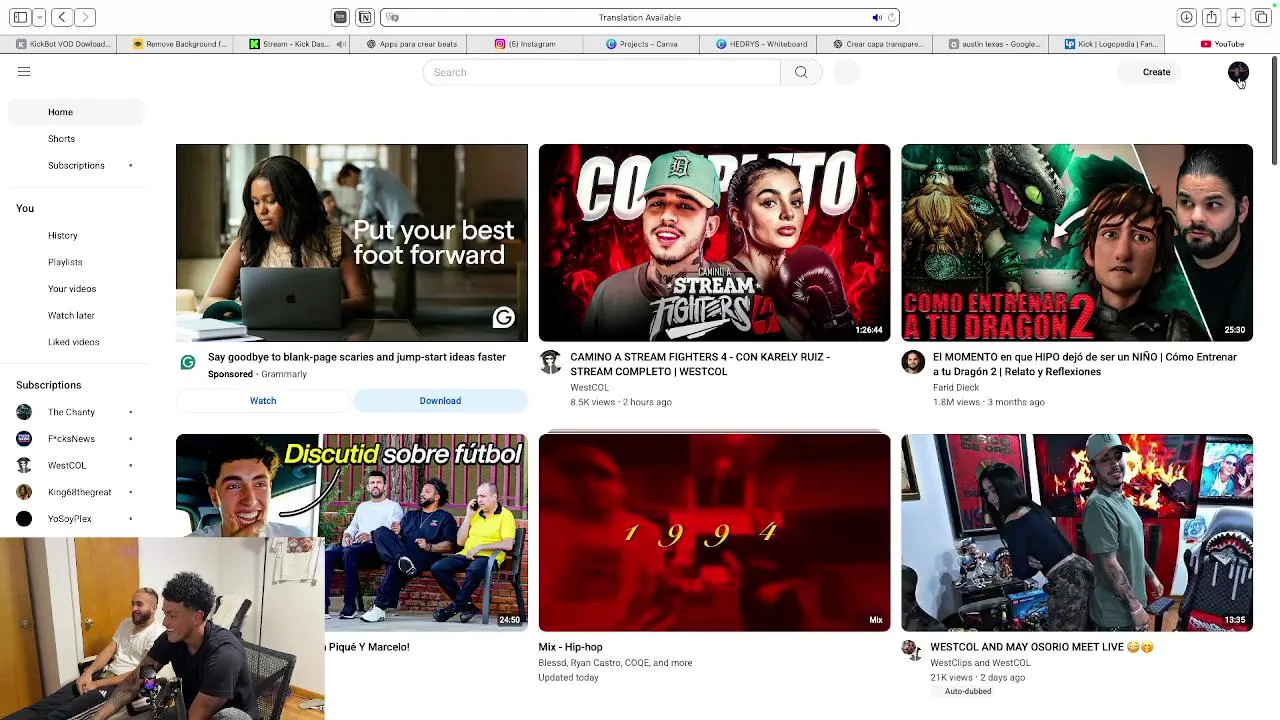Select Shorts in the sidebar

[76, 139]
